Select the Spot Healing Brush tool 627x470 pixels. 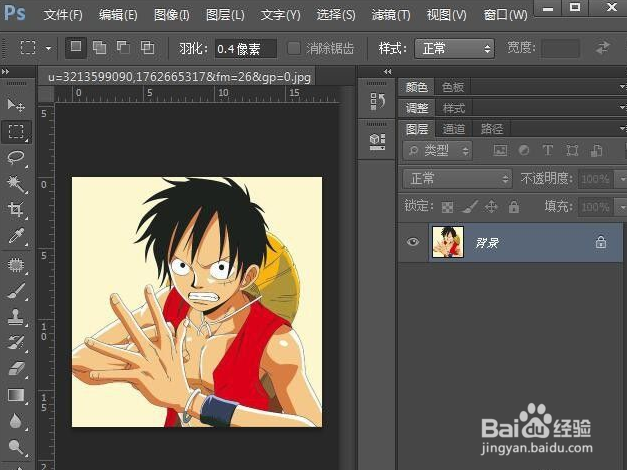[16, 265]
